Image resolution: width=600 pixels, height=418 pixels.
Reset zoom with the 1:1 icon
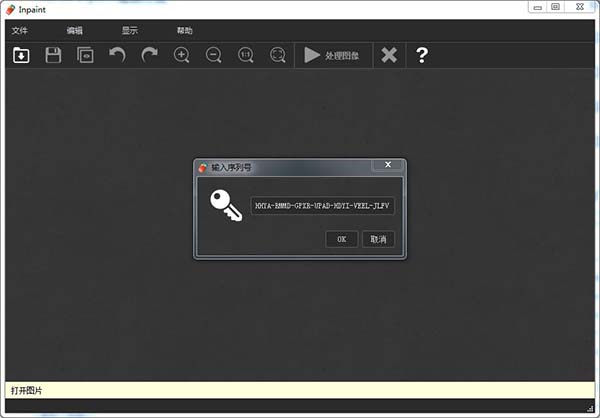[245, 55]
